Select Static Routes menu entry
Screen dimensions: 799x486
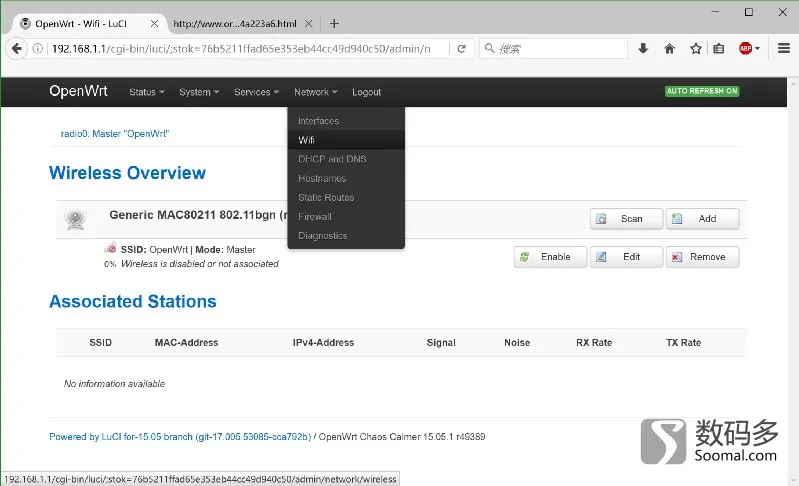click(346, 197)
